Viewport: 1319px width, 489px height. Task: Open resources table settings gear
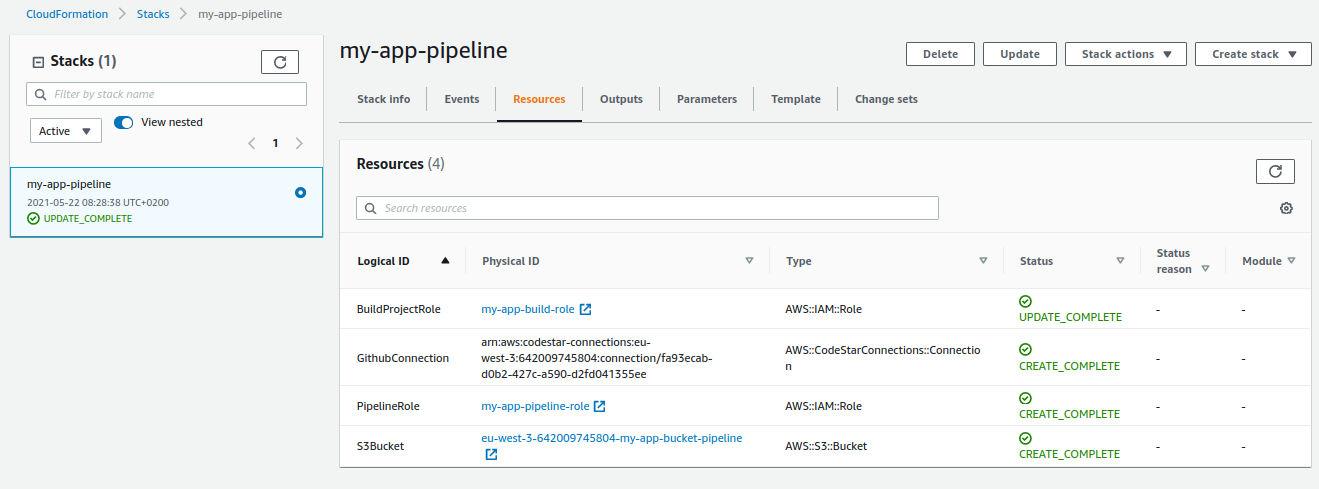[x=1286, y=208]
